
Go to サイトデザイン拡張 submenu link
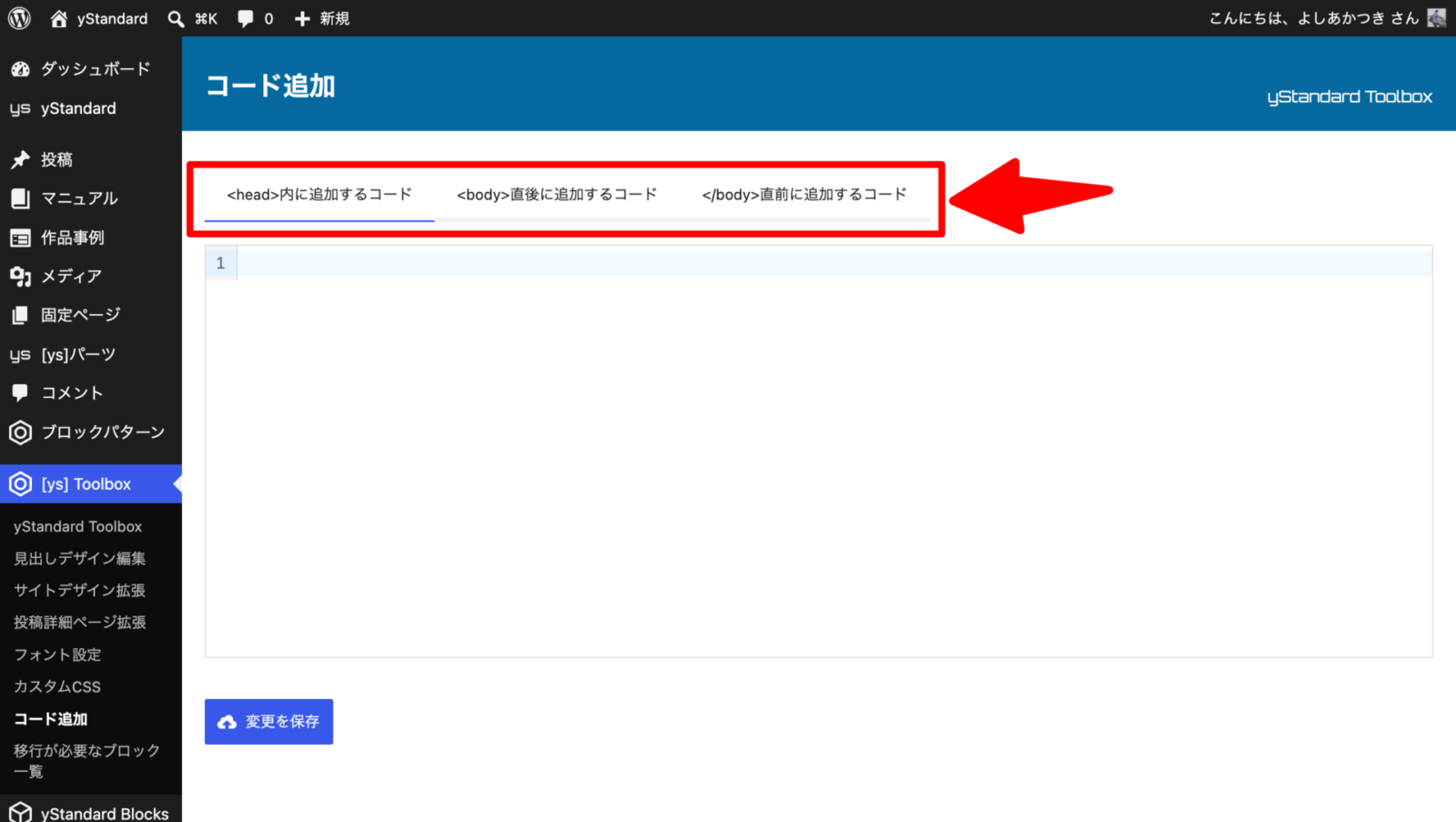pos(79,591)
